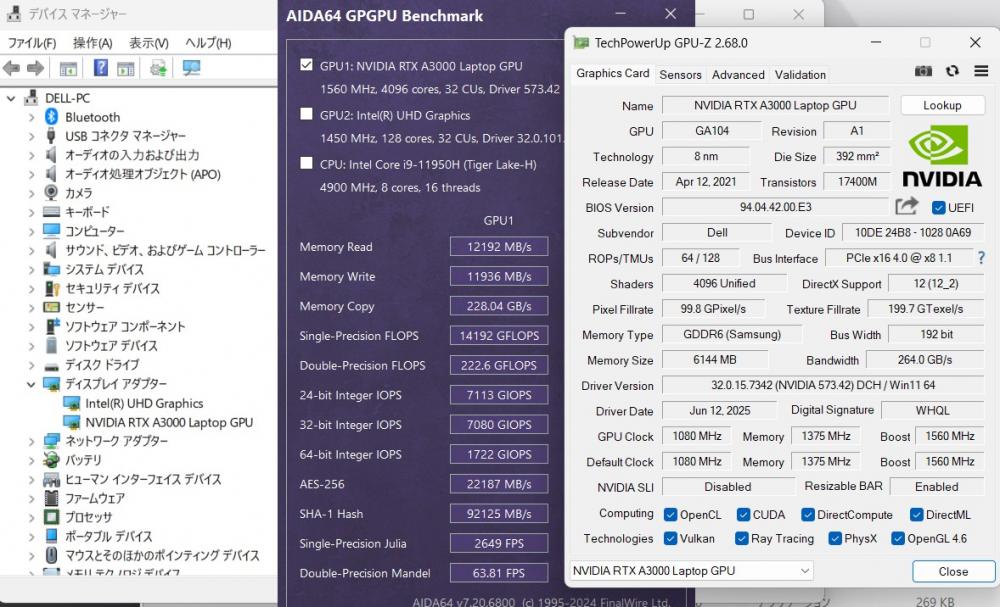1000x607 pixels.
Task: Click the GPU-Z Name field value
Action: click(775, 105)
